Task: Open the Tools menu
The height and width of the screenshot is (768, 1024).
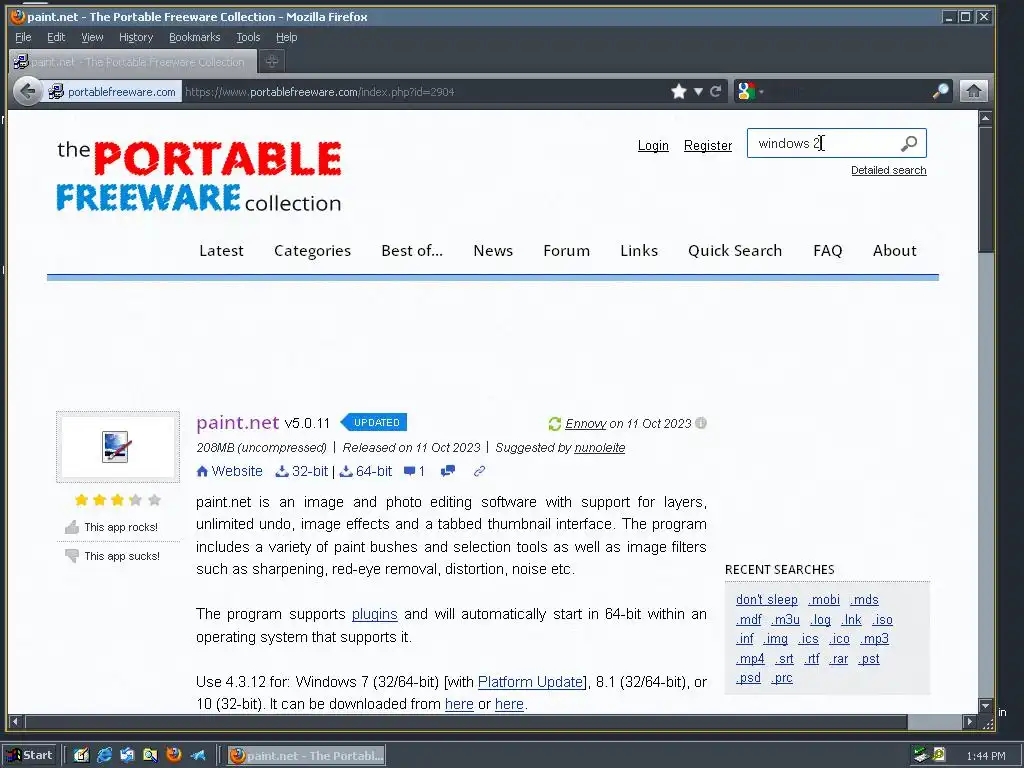Action: click(x=248, y=37)
